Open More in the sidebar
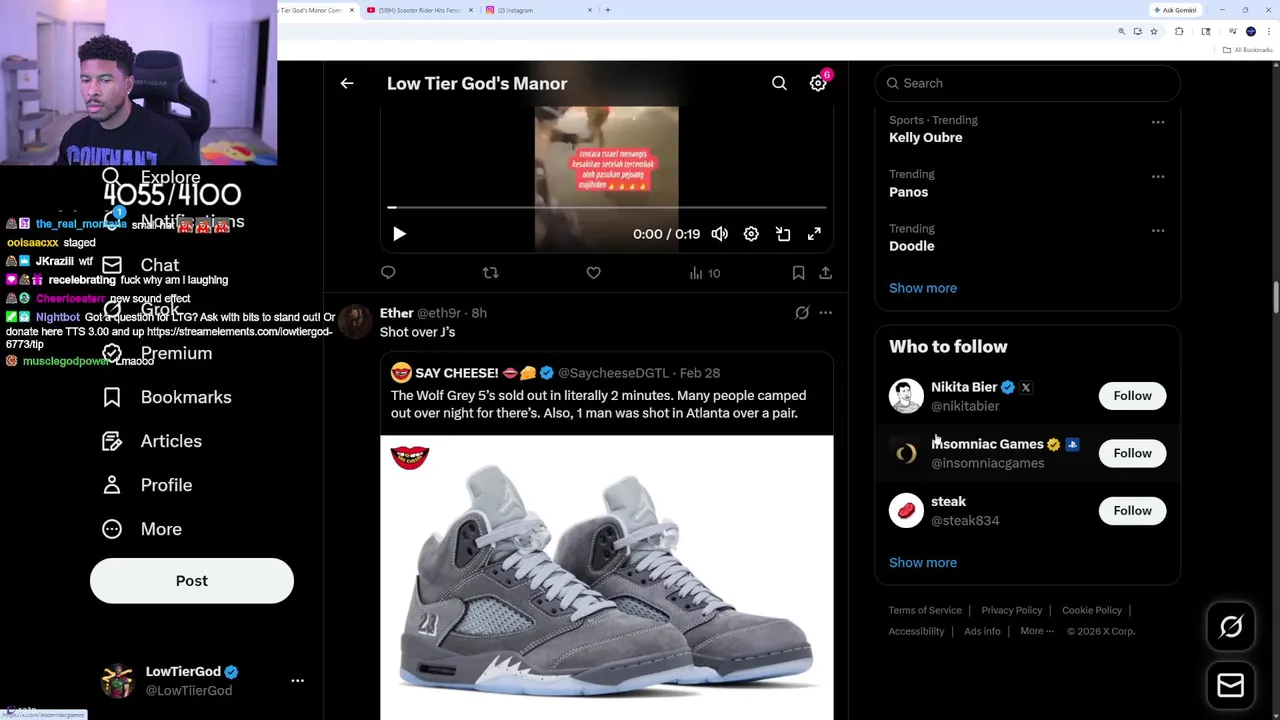The image size is (1280, 720). tap(142, 529)
